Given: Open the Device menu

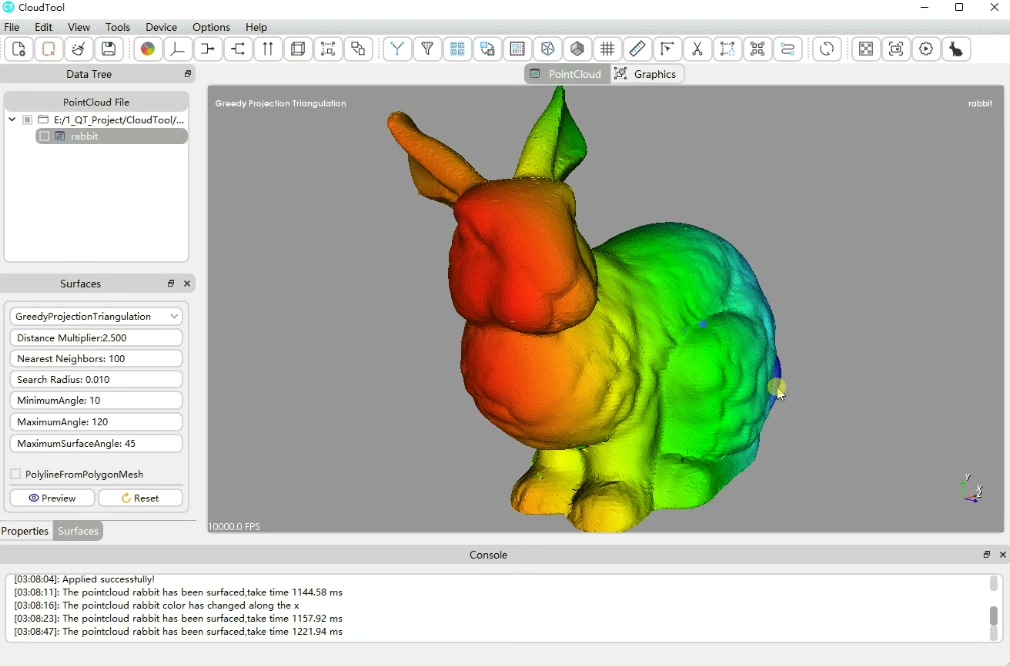Looking at the screenshot, I should click(161, 27).
